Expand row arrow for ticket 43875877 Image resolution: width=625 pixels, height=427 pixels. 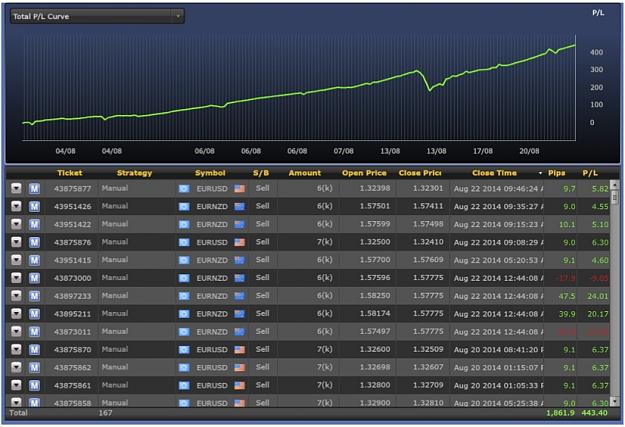tap(16, 188)
